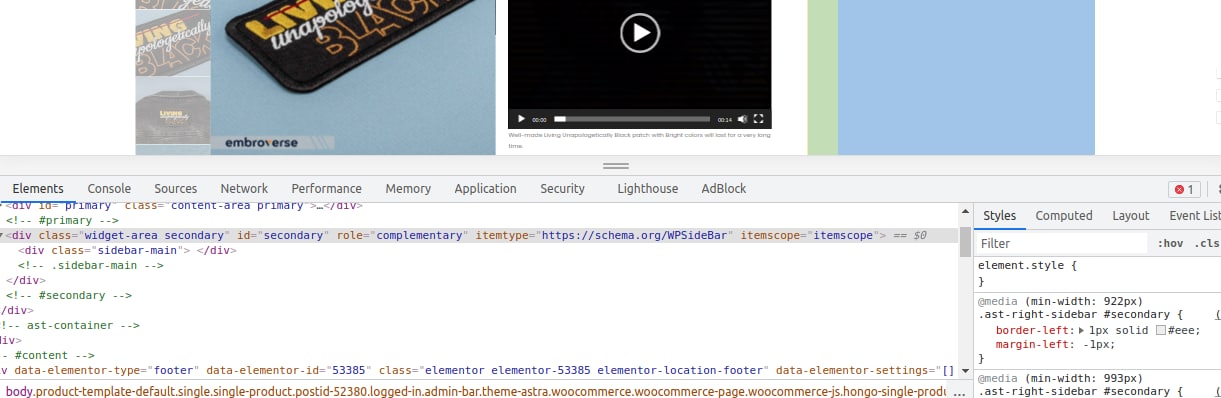Switch to the Console tab
This screenshot has width=1221, height=398.
[x=109, y=188]
